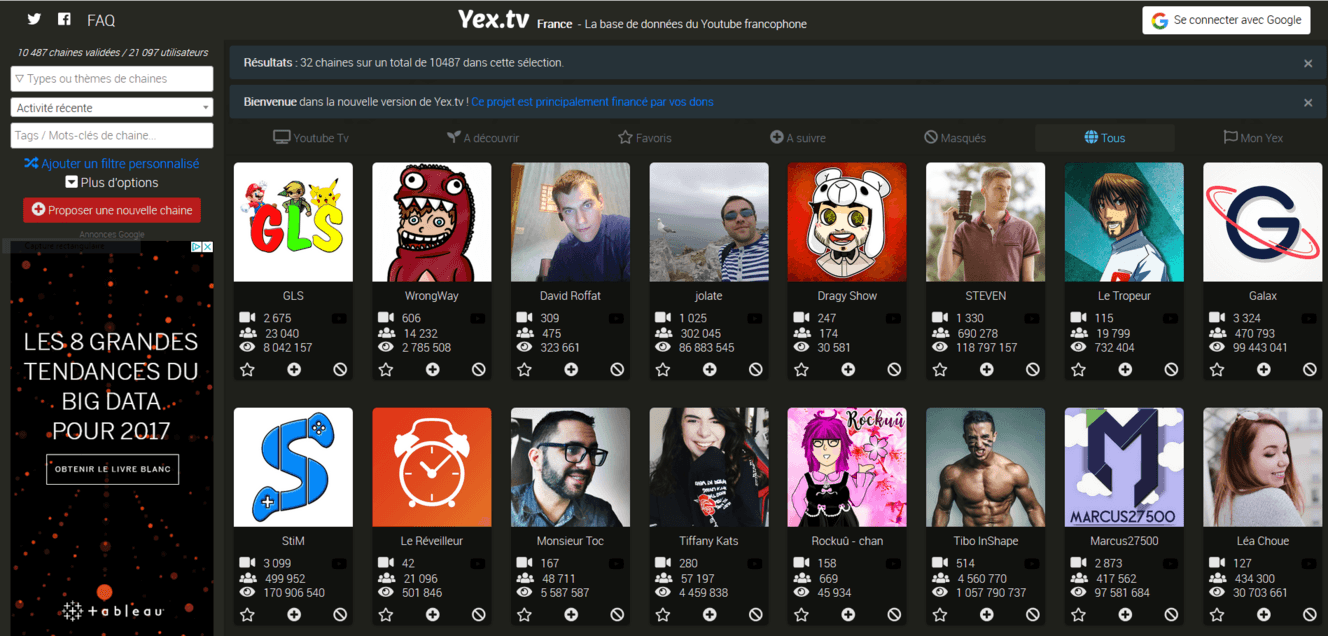Follow Marcus27500 with plus icon
Screen dimensions: 1328x636
click(x=1125, y=615)
